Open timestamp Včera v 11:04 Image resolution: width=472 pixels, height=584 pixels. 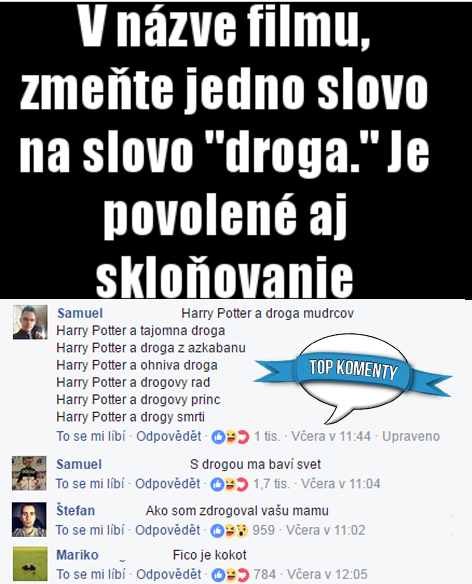340,484
